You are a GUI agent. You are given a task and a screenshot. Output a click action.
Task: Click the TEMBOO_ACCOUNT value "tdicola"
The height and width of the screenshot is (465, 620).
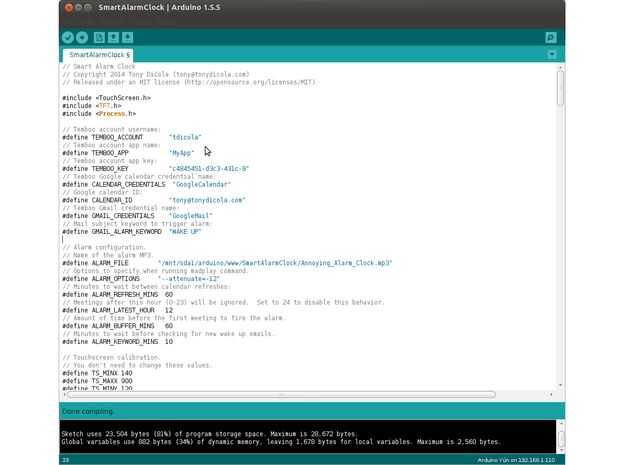point(185,137)
